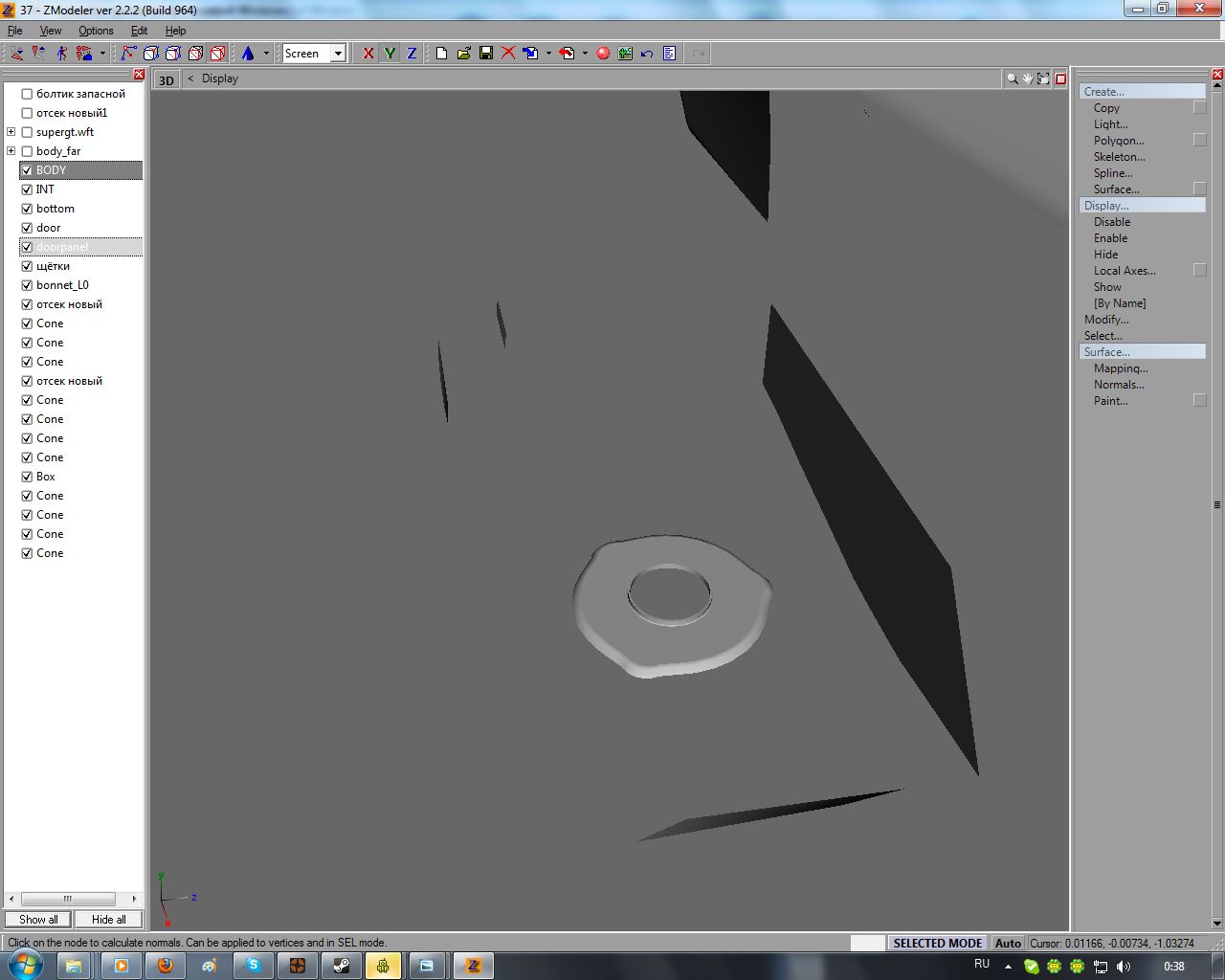Uncheck the door object checkbox
The height and width of the screenshot is (980, 1225).
pos(27,228)
